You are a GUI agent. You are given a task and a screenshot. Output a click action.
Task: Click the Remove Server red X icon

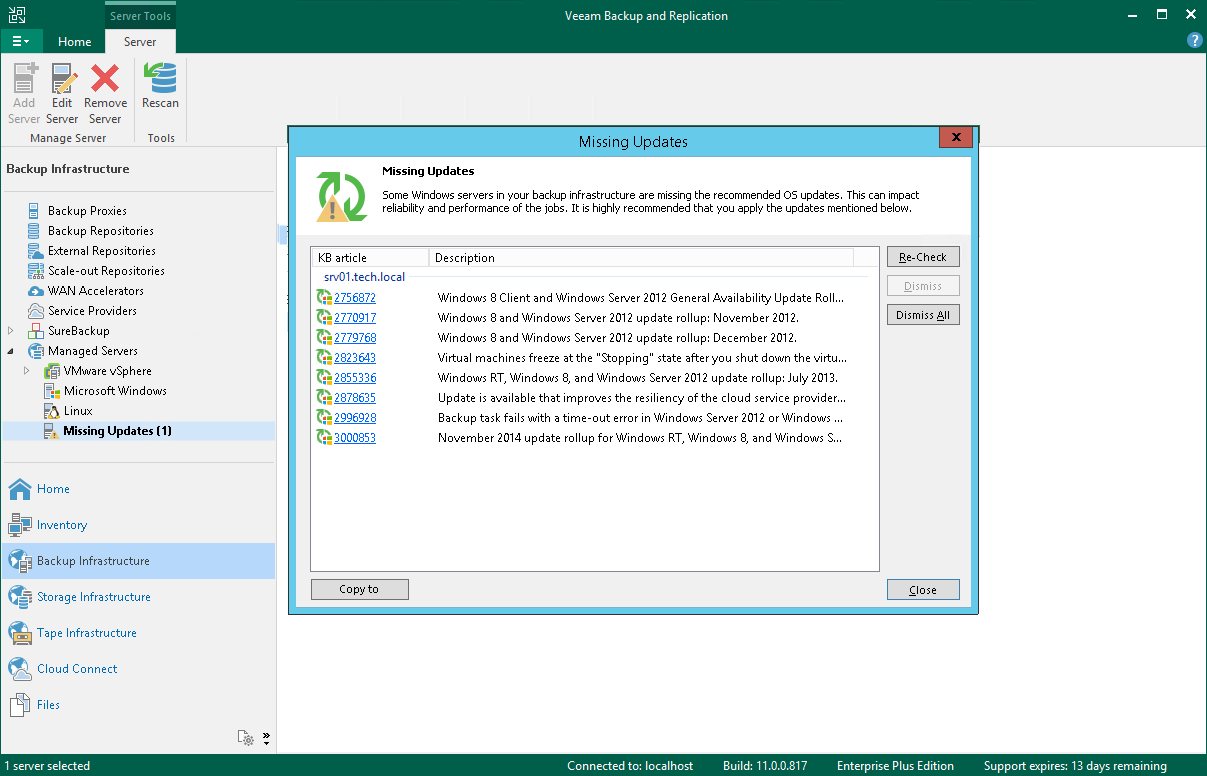105,79
